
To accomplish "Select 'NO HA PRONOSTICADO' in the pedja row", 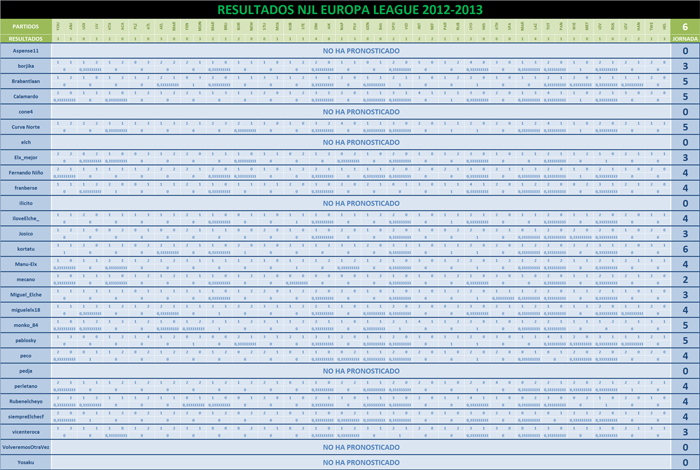I will (x=361, y=371).
